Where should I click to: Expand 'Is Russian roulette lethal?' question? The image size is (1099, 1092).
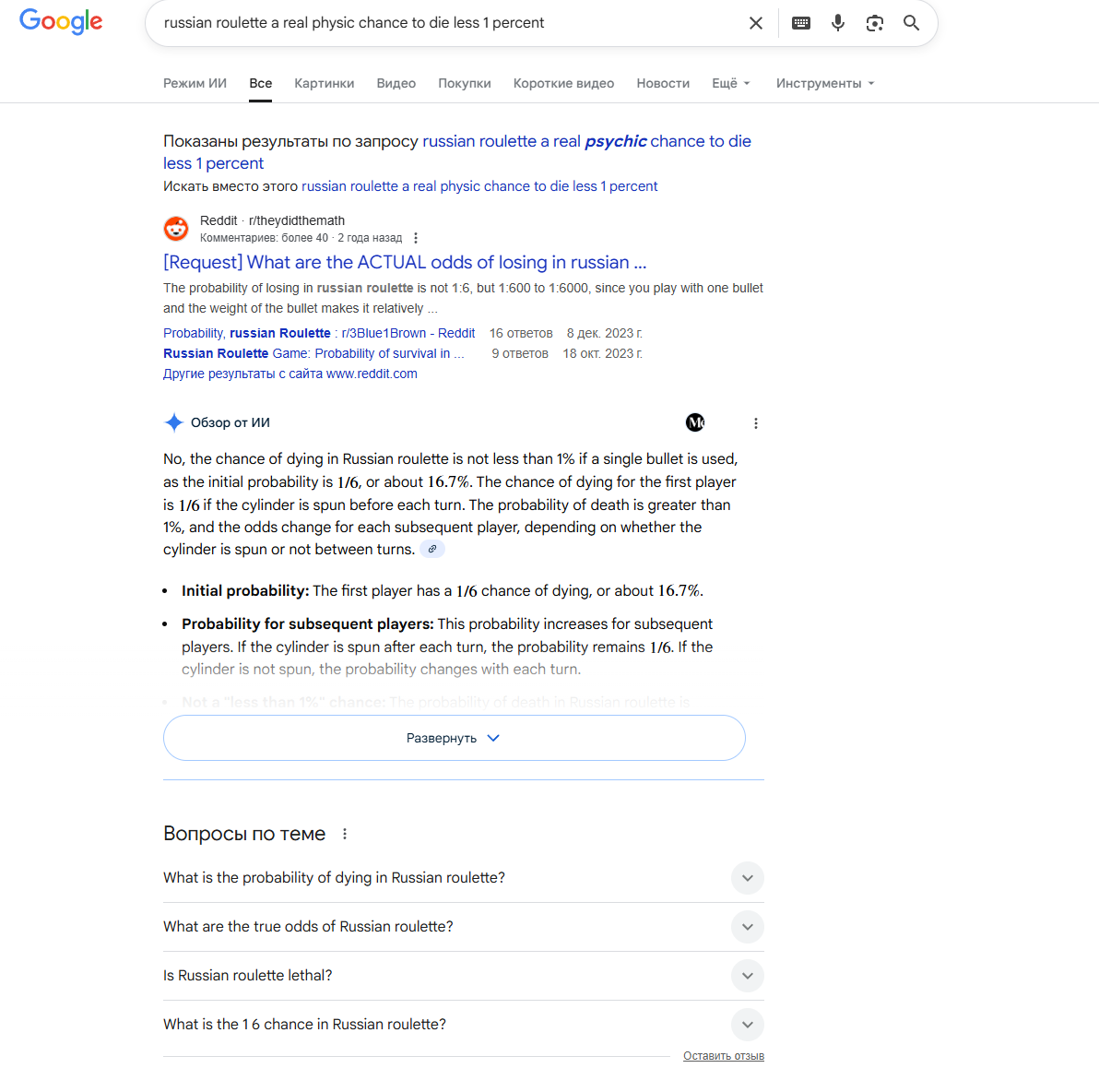[x=463, y=976]
